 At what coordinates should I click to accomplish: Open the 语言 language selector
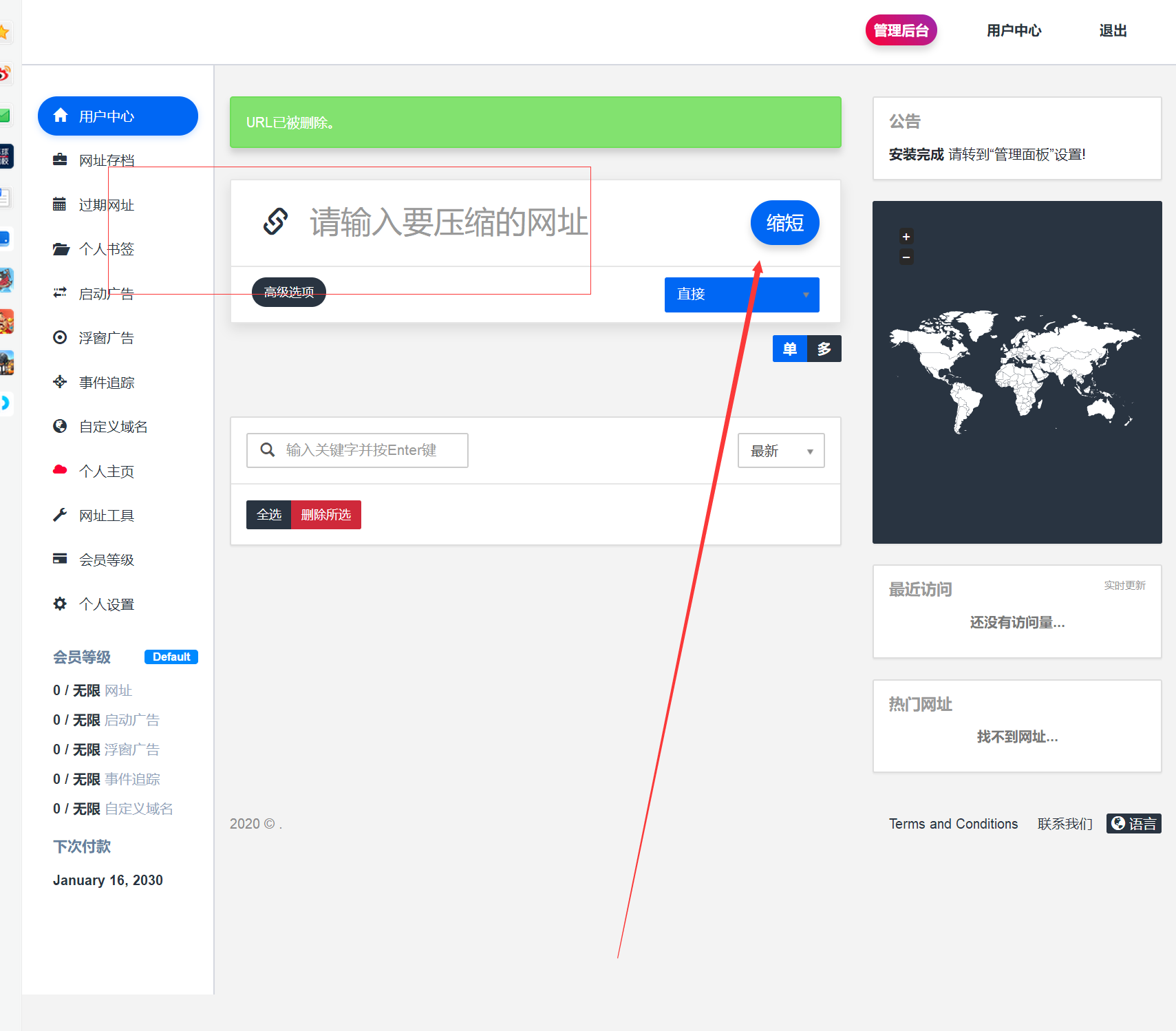1133,824
